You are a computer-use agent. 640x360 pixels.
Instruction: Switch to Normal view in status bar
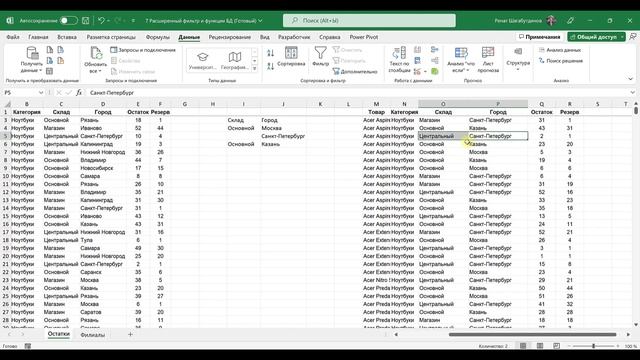coord(523,346)
